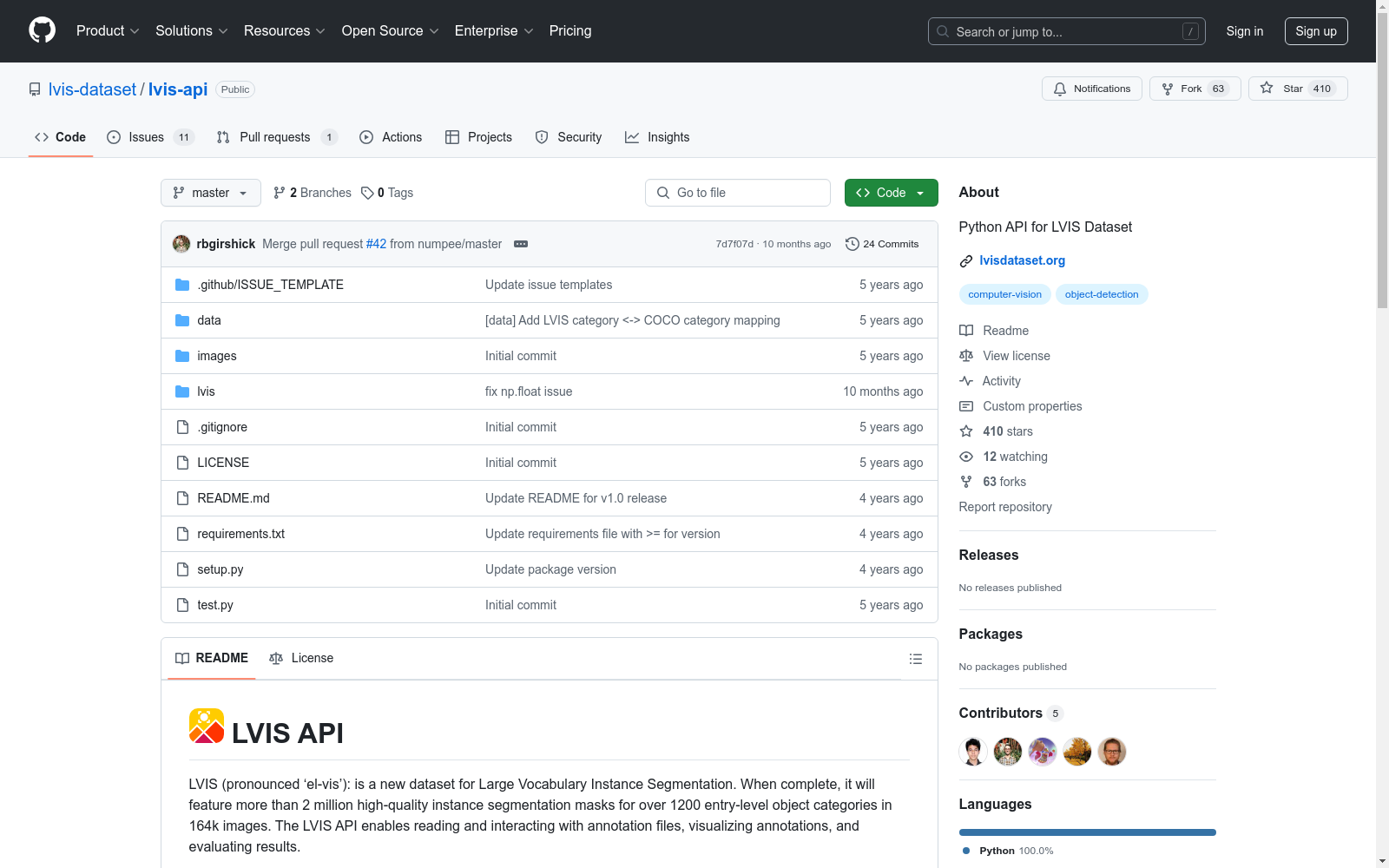Image resolution: width=1389 pixels, height=868 pixels.
Task: Select the License tab above README
Action: [x=301, y=659]
